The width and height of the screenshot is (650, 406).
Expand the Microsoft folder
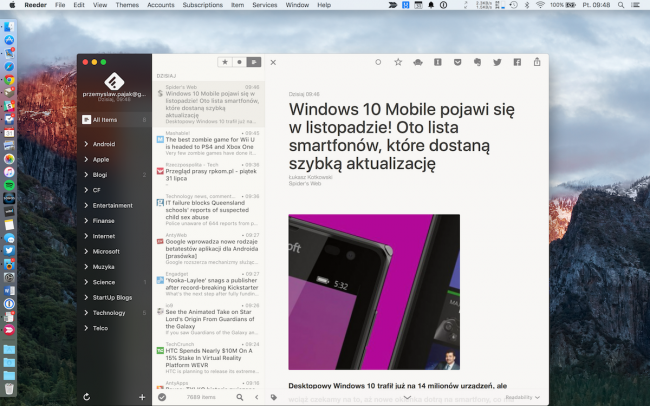coord(86,251)
